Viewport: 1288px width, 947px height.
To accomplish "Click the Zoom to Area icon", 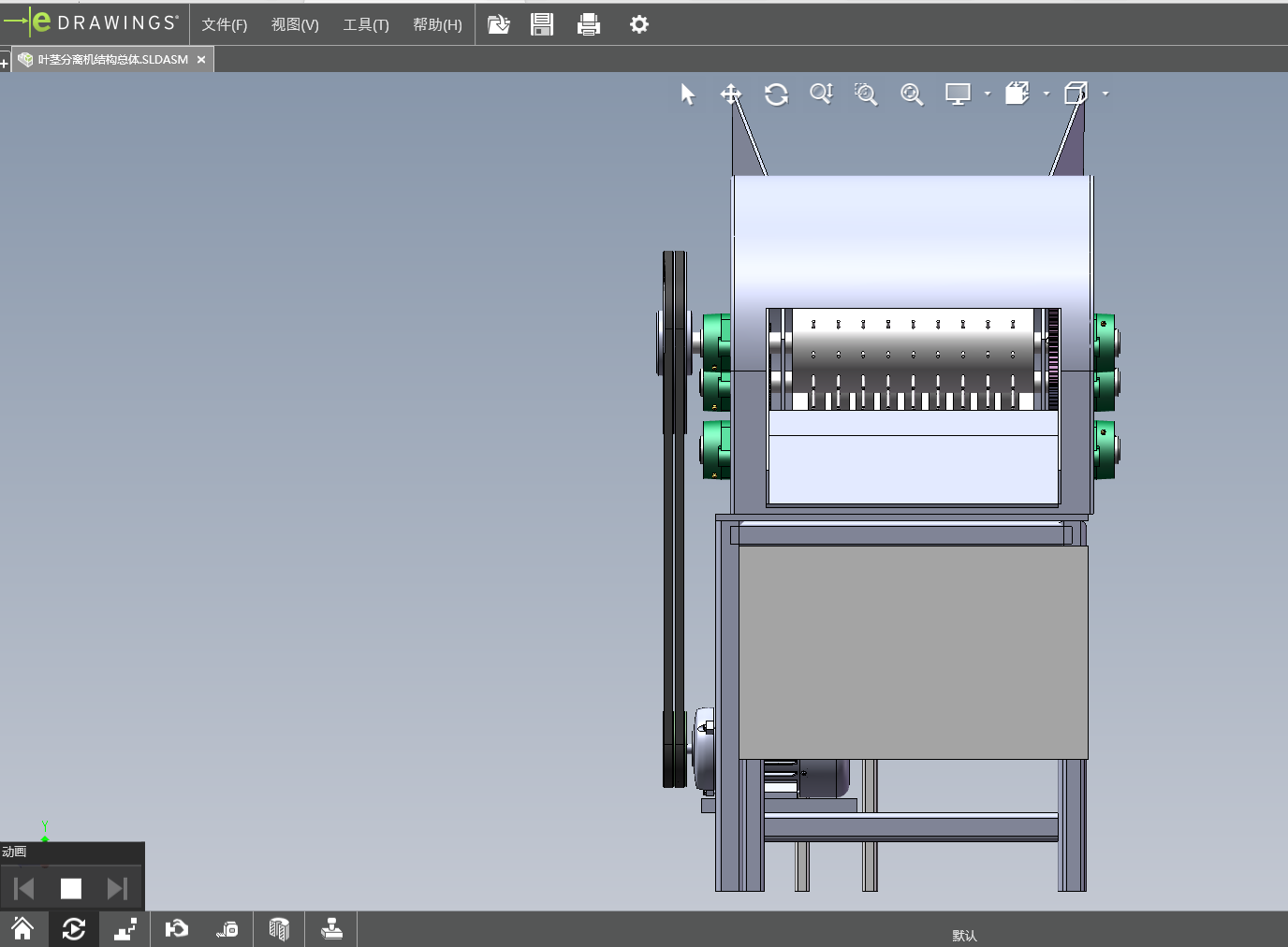I will tap(866, 95).
